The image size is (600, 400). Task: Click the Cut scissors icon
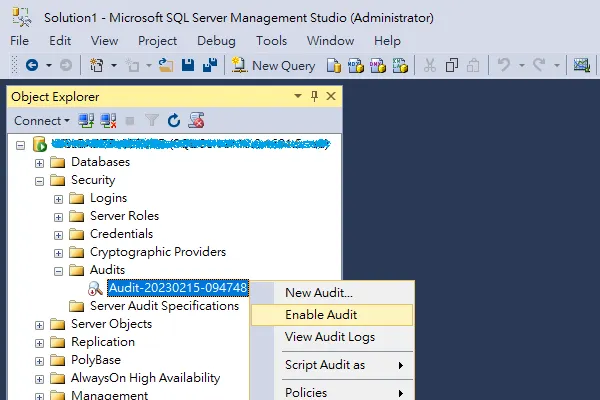pos(430,65)
